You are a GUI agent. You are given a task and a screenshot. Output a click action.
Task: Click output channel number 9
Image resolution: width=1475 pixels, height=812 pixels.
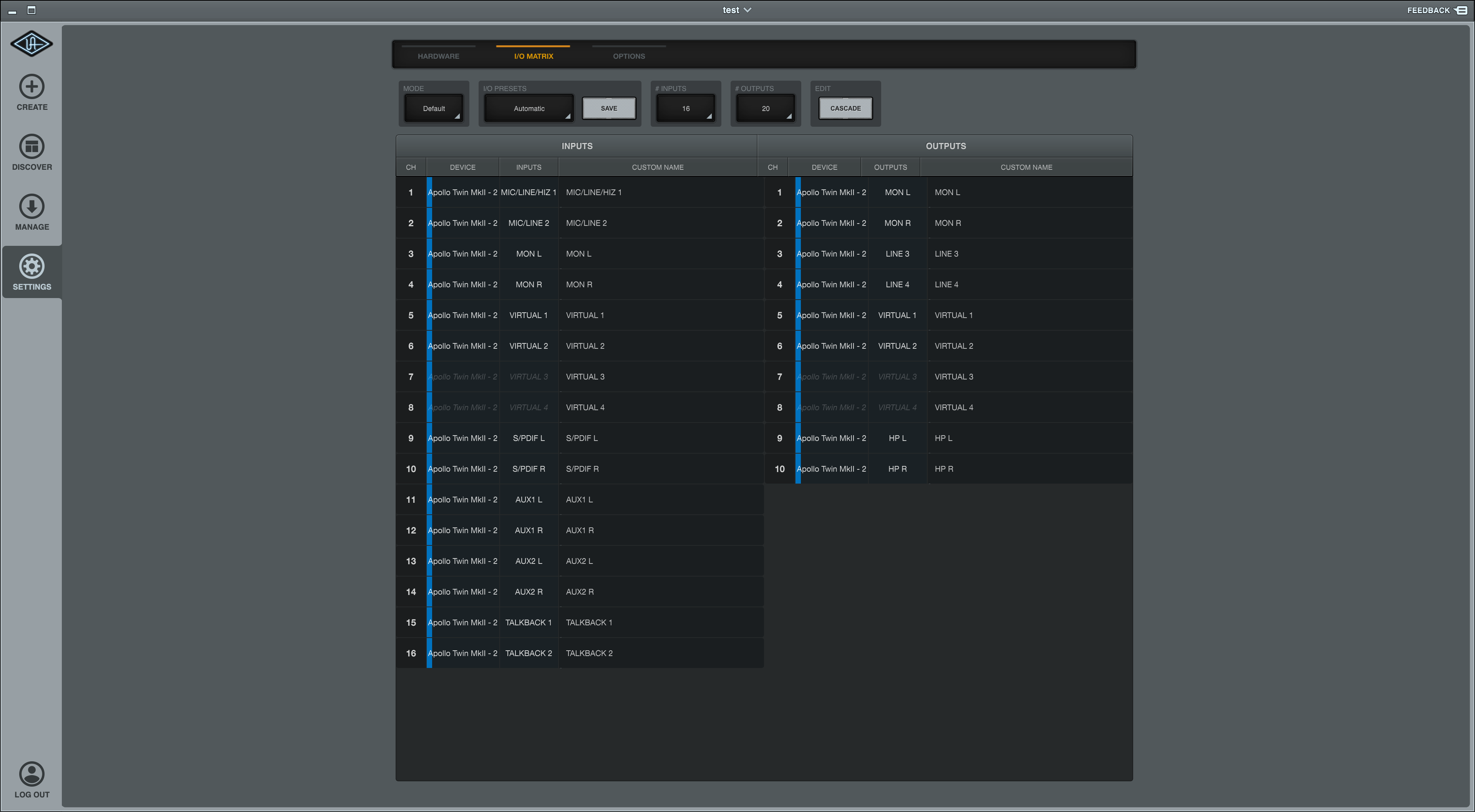coord(779,438)
